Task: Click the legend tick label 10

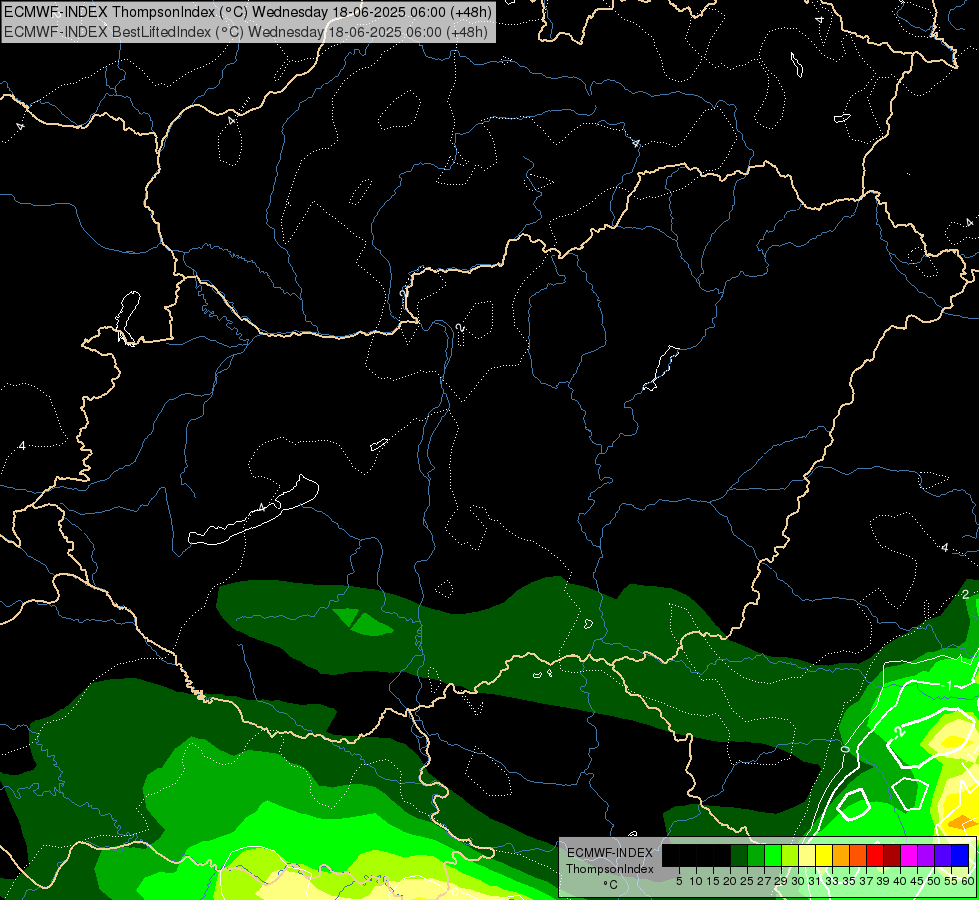Action: click(696, 881)
